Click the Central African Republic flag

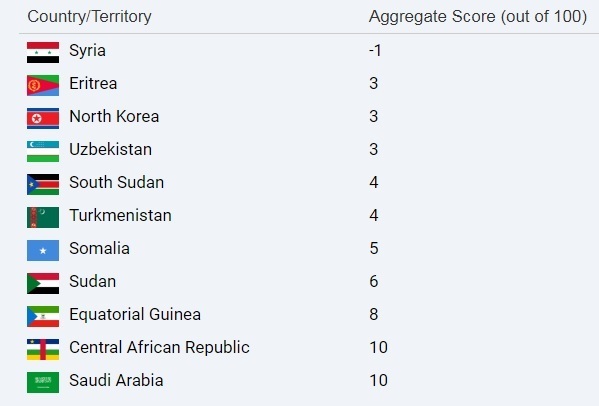click(43, 349)
